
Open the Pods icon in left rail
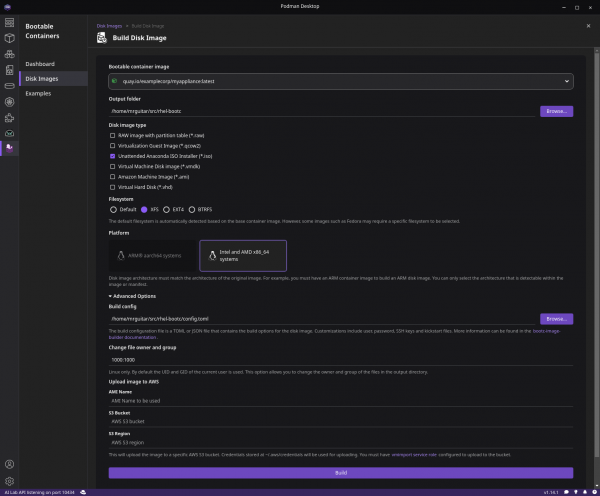10,54
